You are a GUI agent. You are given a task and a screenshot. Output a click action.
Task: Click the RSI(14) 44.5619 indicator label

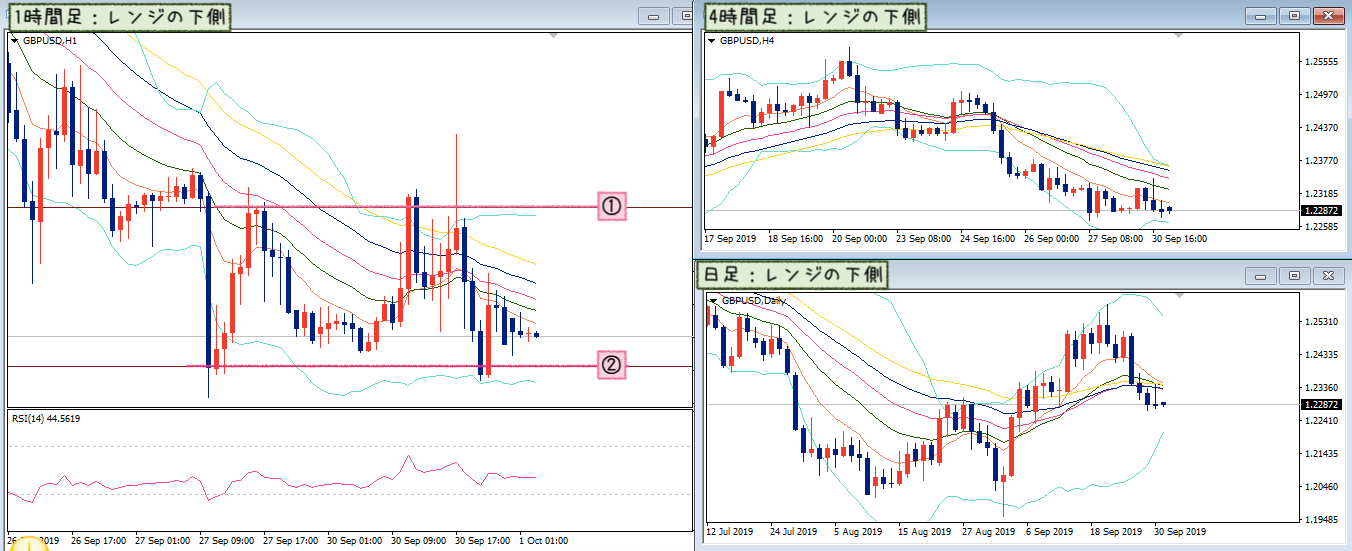pyautogui.click(x=46, y=418)
